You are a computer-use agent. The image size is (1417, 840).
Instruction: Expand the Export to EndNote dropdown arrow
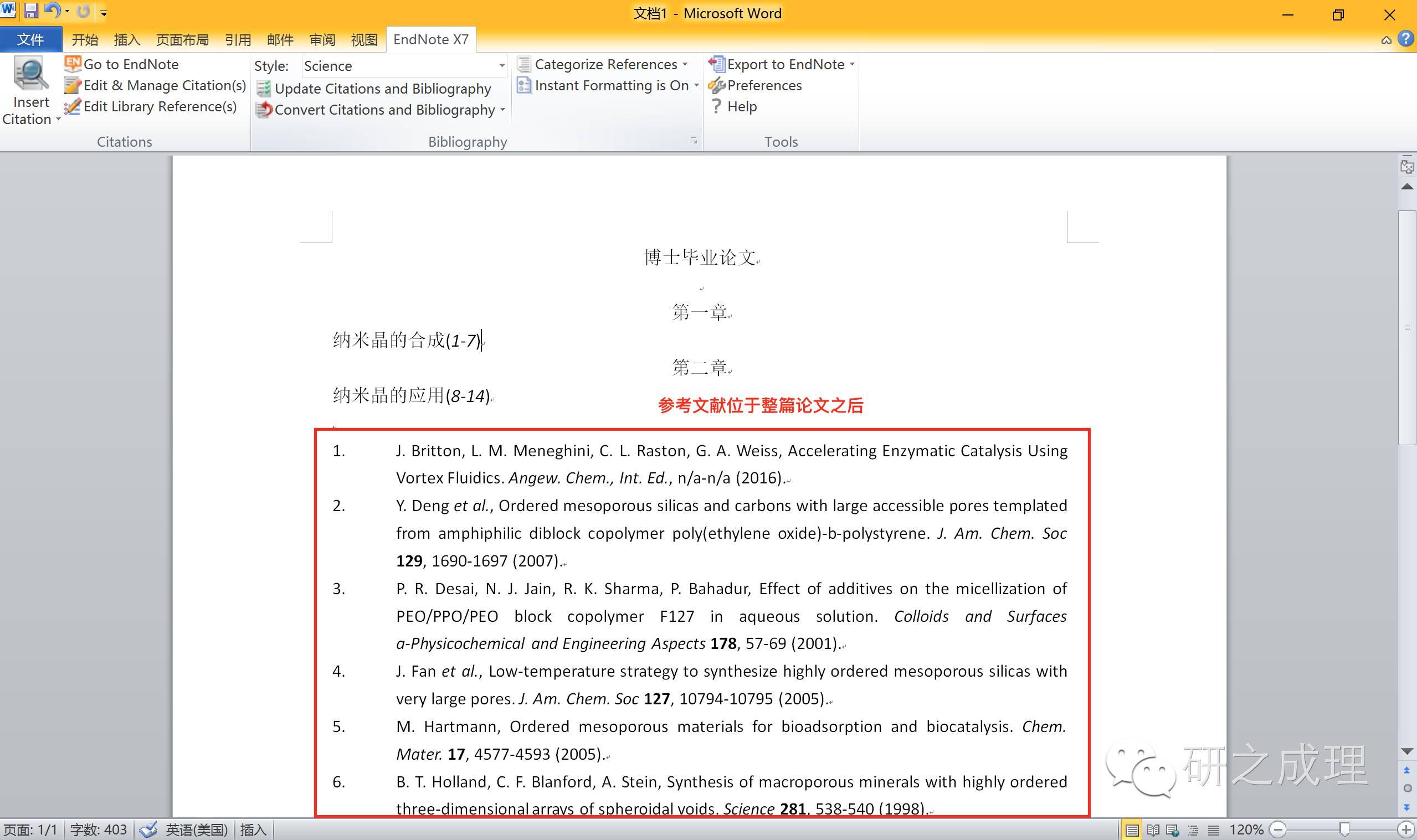point(852,64)
